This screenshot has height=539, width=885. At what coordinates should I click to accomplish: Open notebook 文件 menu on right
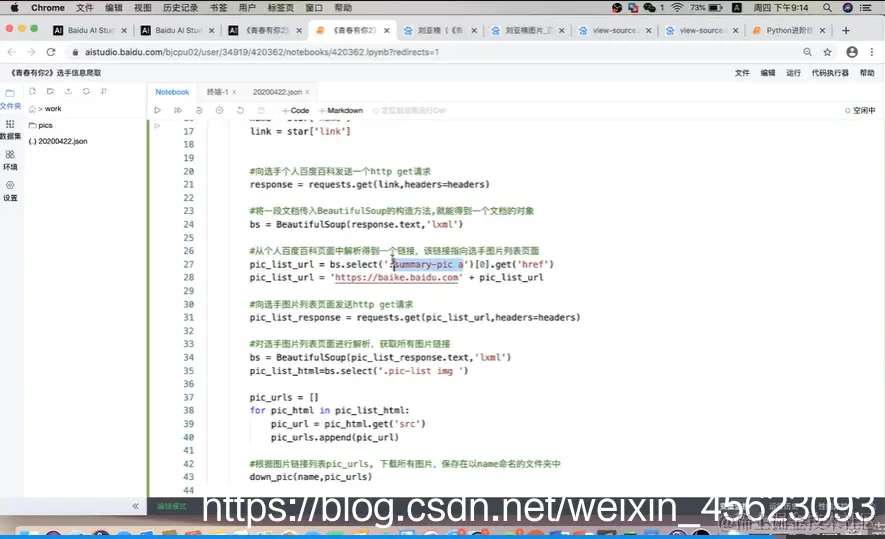[x=742, y=73]
